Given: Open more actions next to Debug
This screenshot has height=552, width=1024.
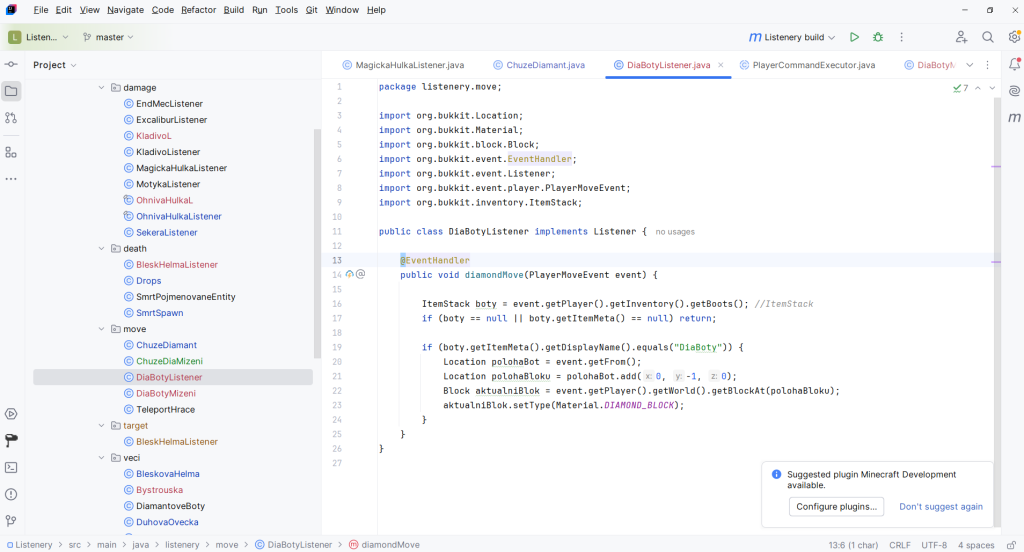Looking at the screenshot, I should [x=902, y=37].
